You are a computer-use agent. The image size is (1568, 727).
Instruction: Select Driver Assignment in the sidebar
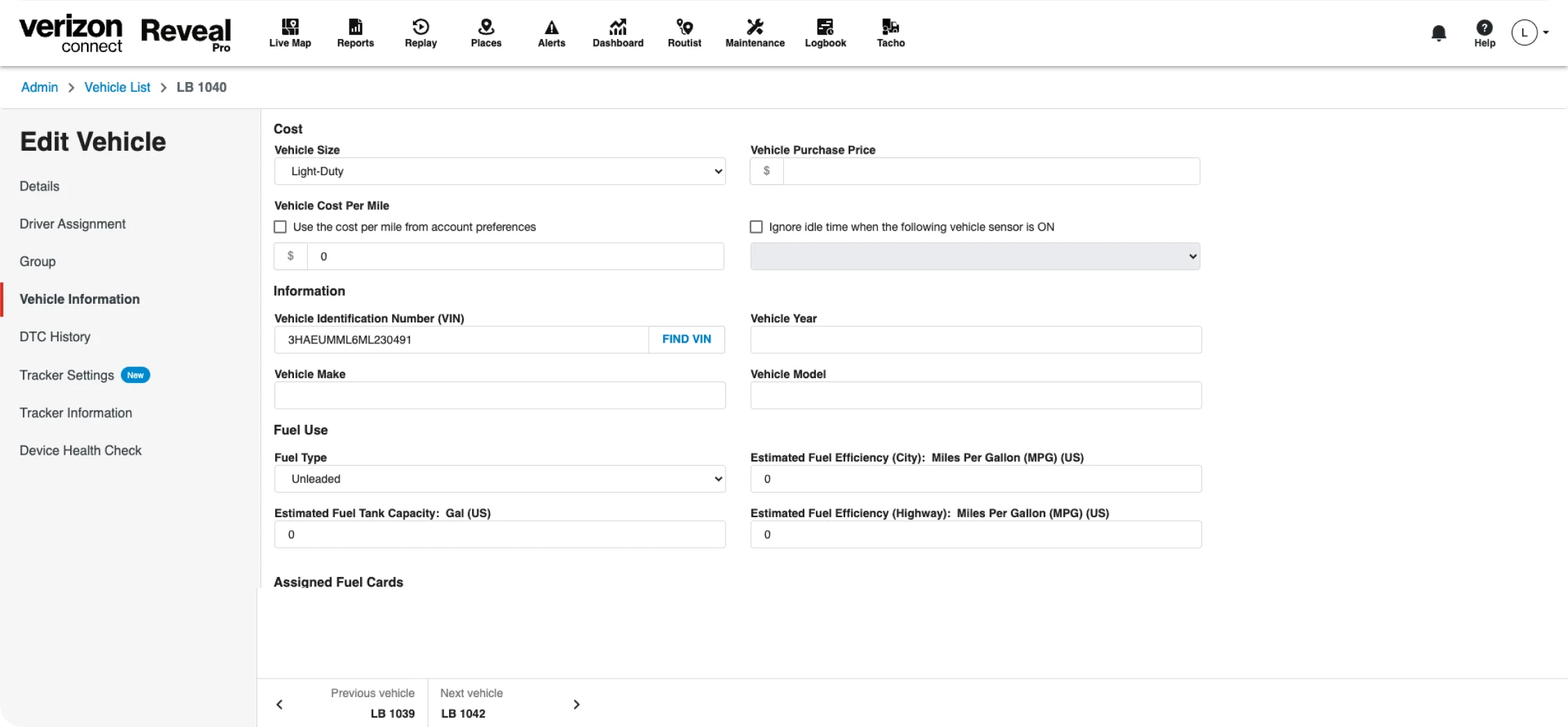click(x=72, y=224)
